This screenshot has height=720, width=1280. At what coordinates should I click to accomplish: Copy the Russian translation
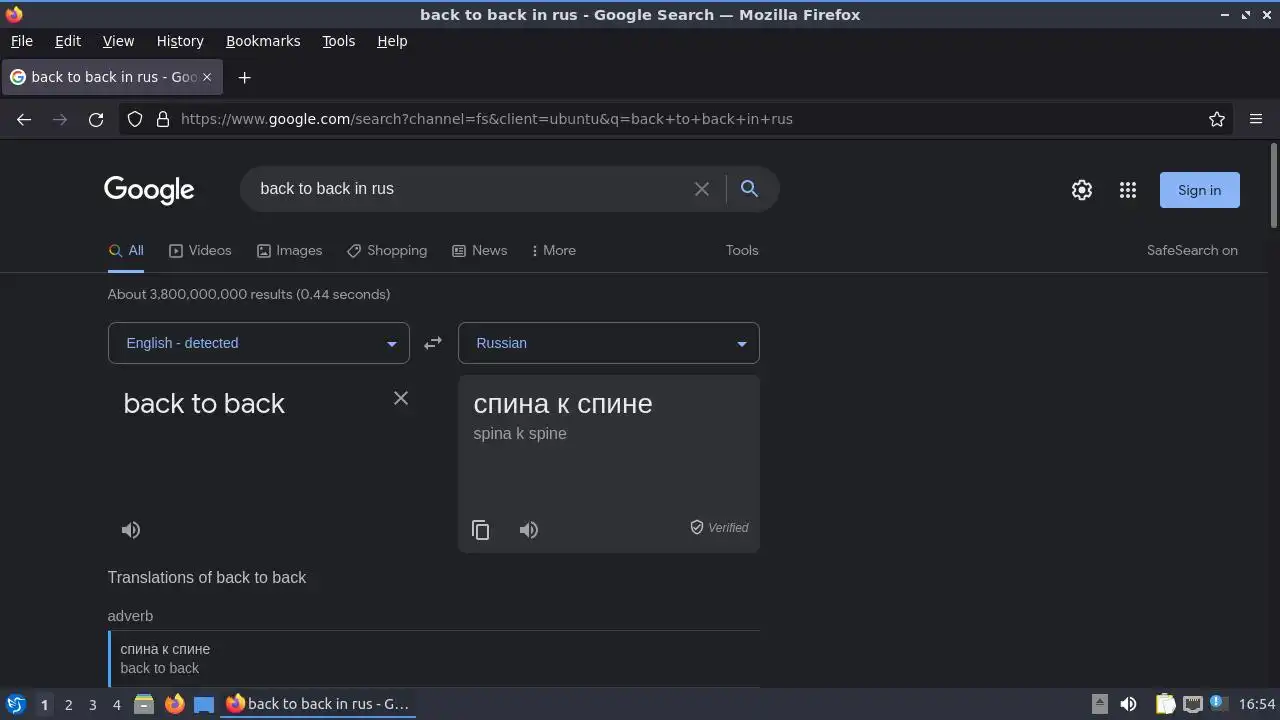point(481,530)
